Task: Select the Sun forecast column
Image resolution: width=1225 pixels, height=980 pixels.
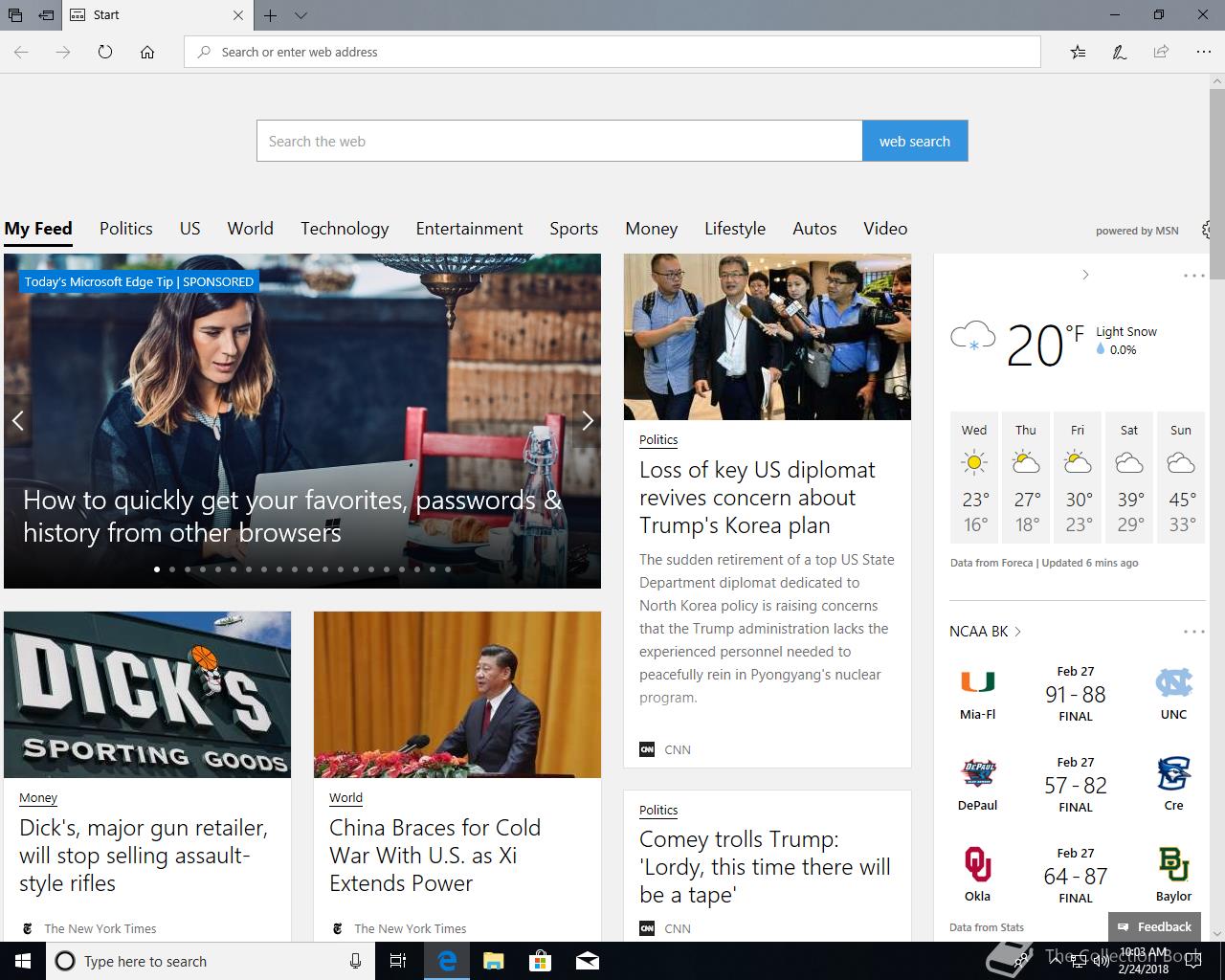Action: point(1181,478)
